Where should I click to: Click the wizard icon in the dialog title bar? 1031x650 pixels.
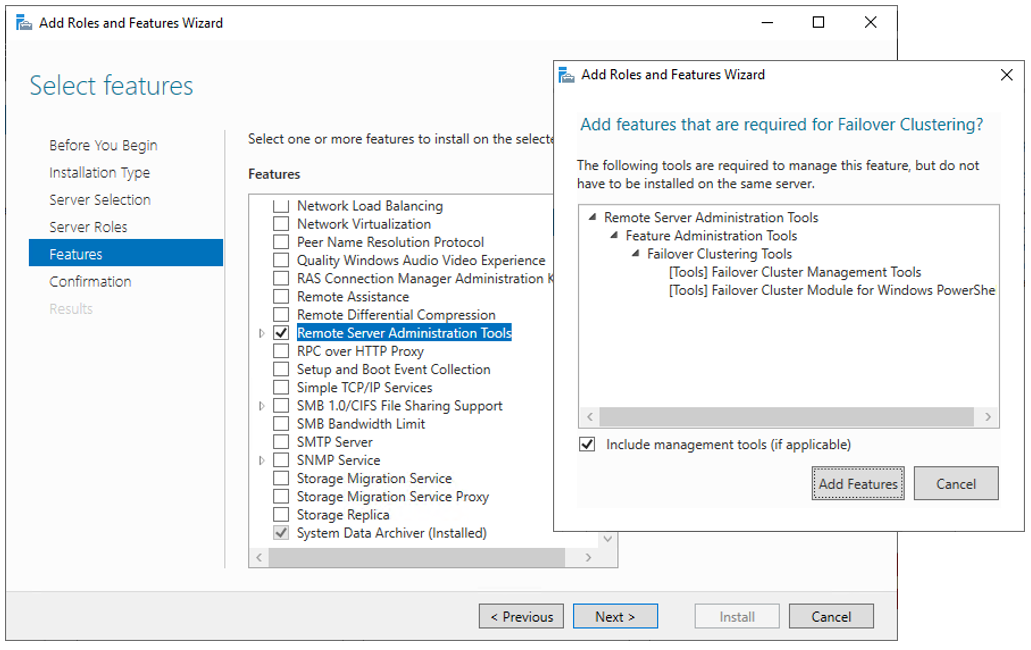click(567, 75)
